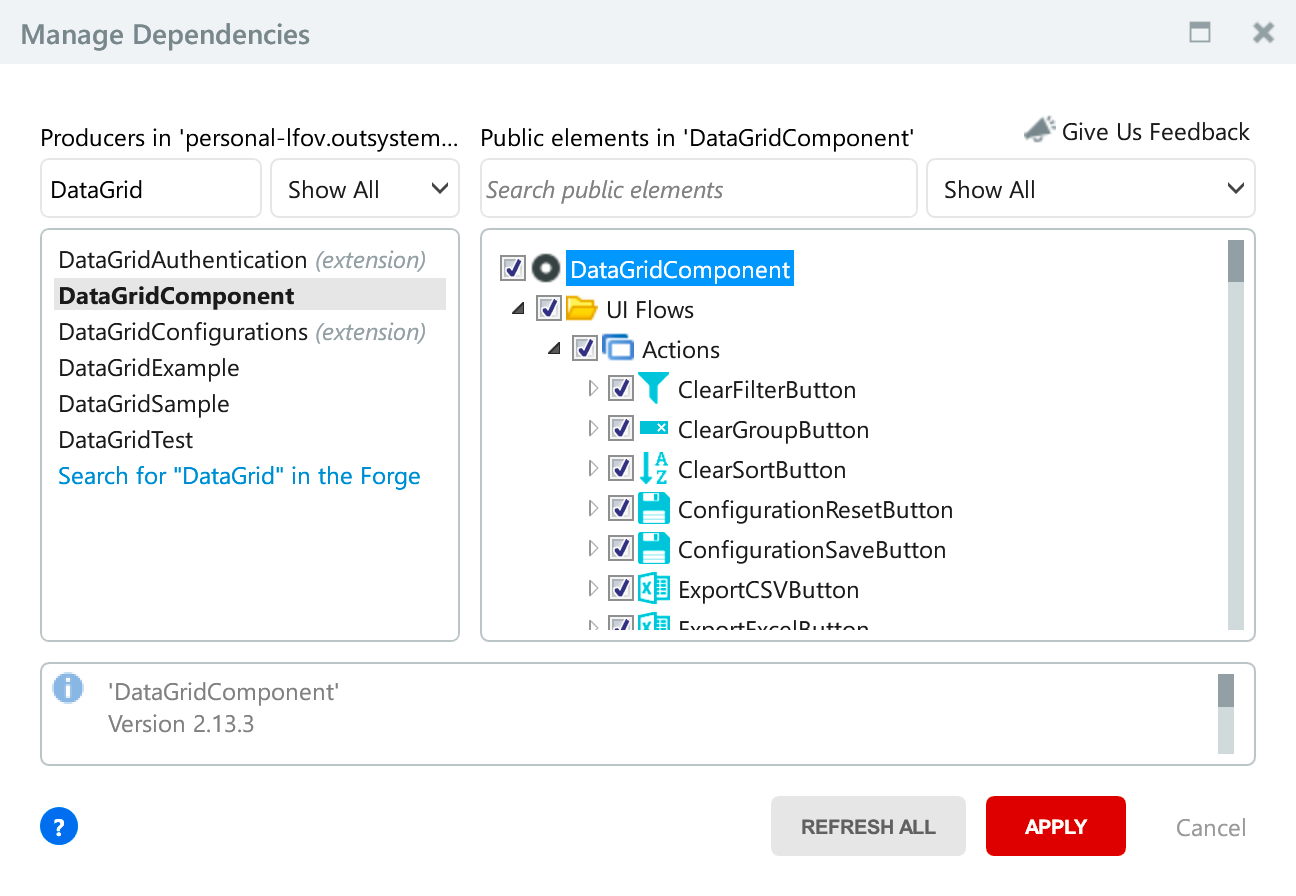This screenshot has height=896, width=1296.
Task: Toggle the DataGridComponent root checkbox
Action: tap(513, 269)
